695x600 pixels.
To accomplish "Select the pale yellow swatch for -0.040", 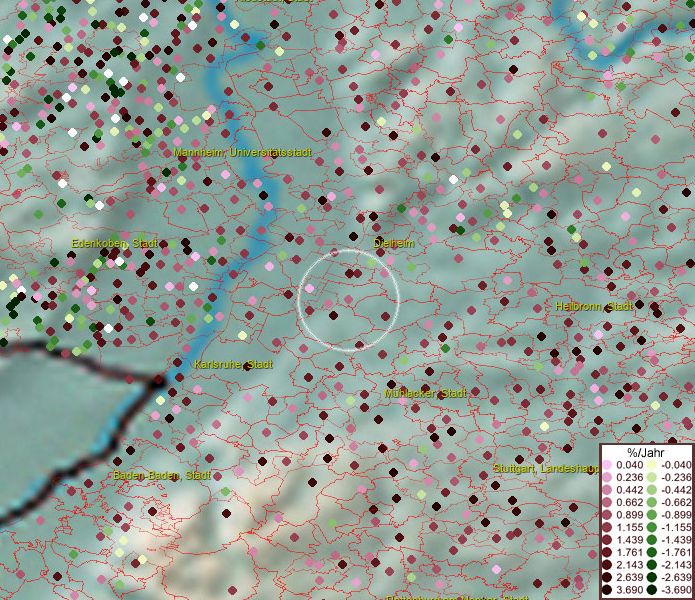I will (x=652, y=465).
